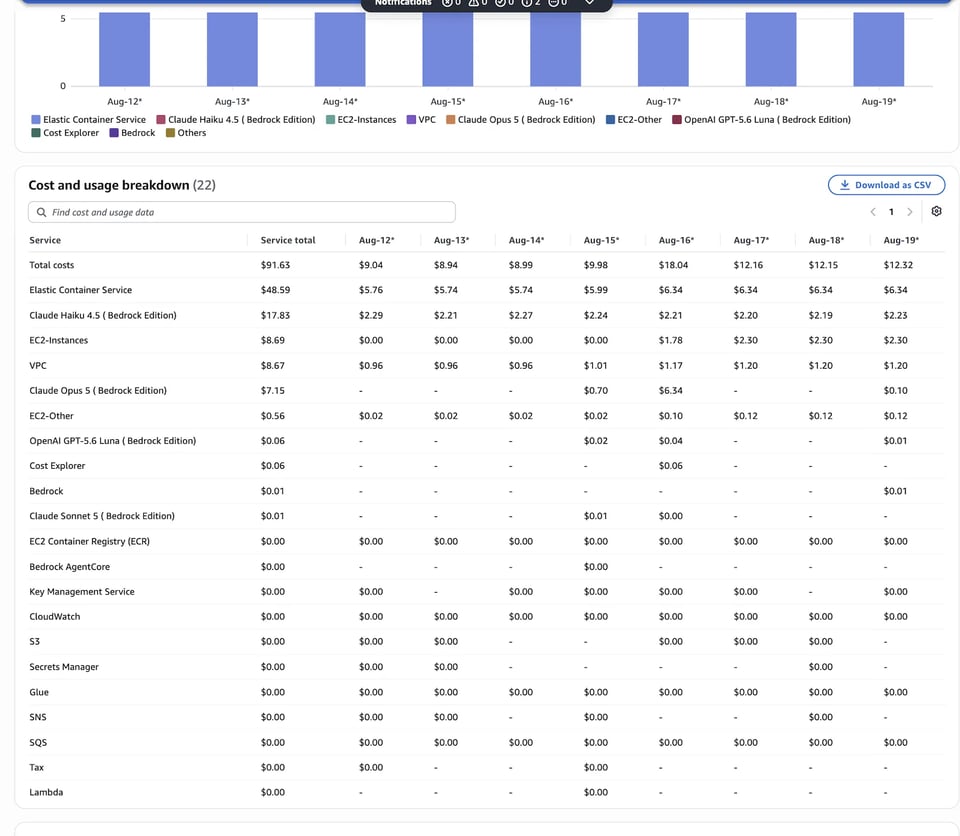Click the Bedrock table row label
Viewport: 960px width, 836px height.
pyautogui.click(x=47, y=491)
